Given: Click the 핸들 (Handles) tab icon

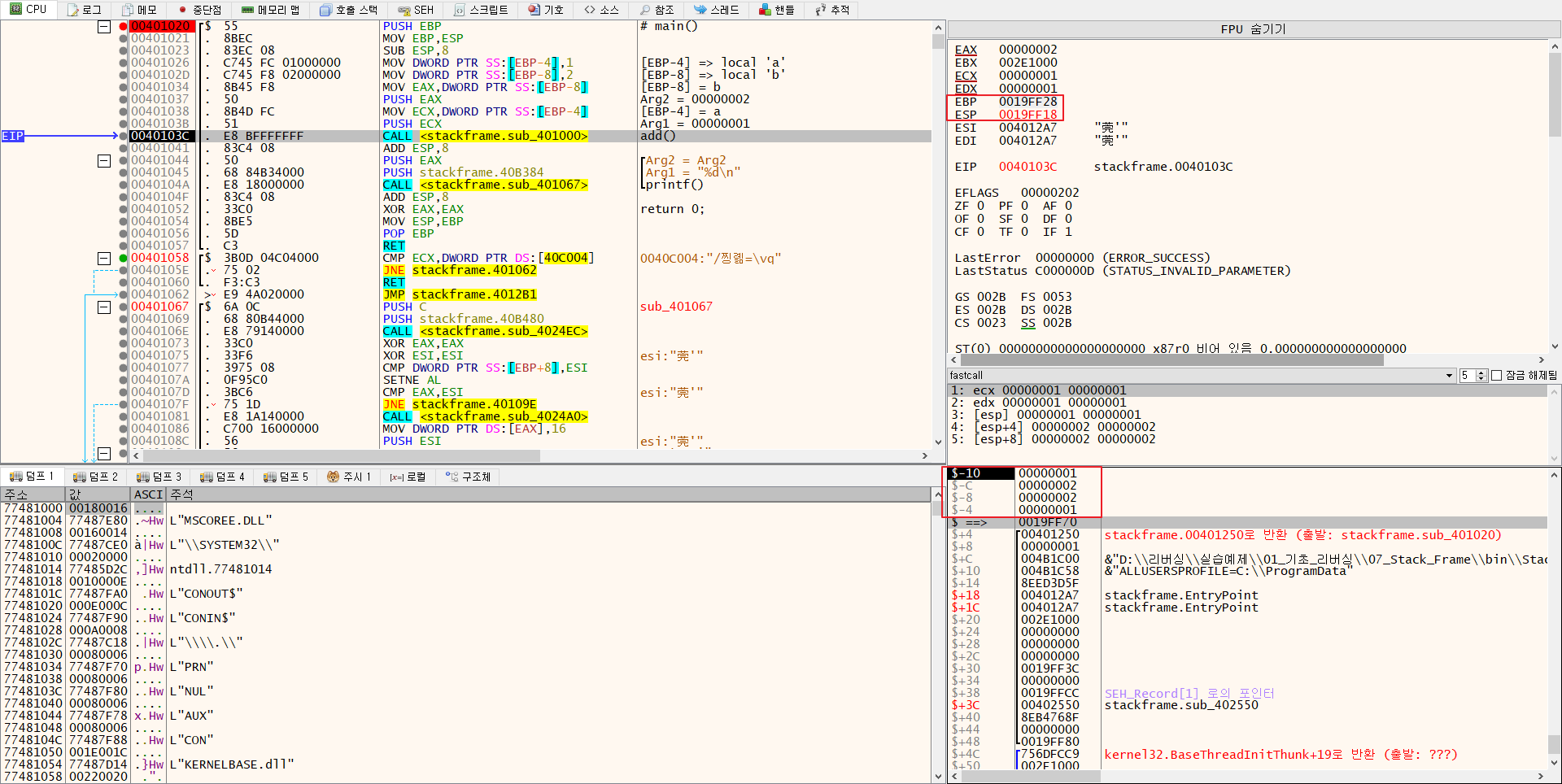Looking at the screenshot, I should point(765,10).
